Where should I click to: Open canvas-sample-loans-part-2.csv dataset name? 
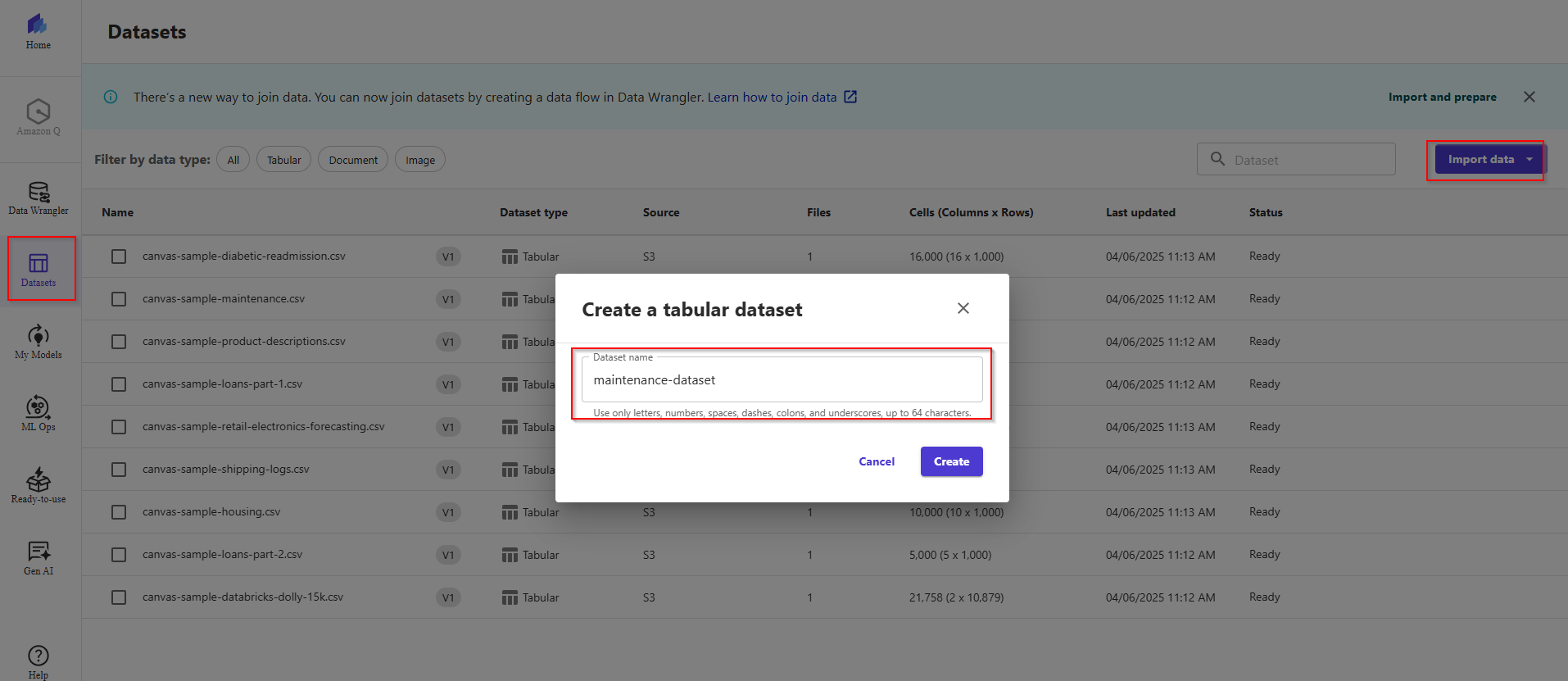pyautogui.click(x=222, y=554)
